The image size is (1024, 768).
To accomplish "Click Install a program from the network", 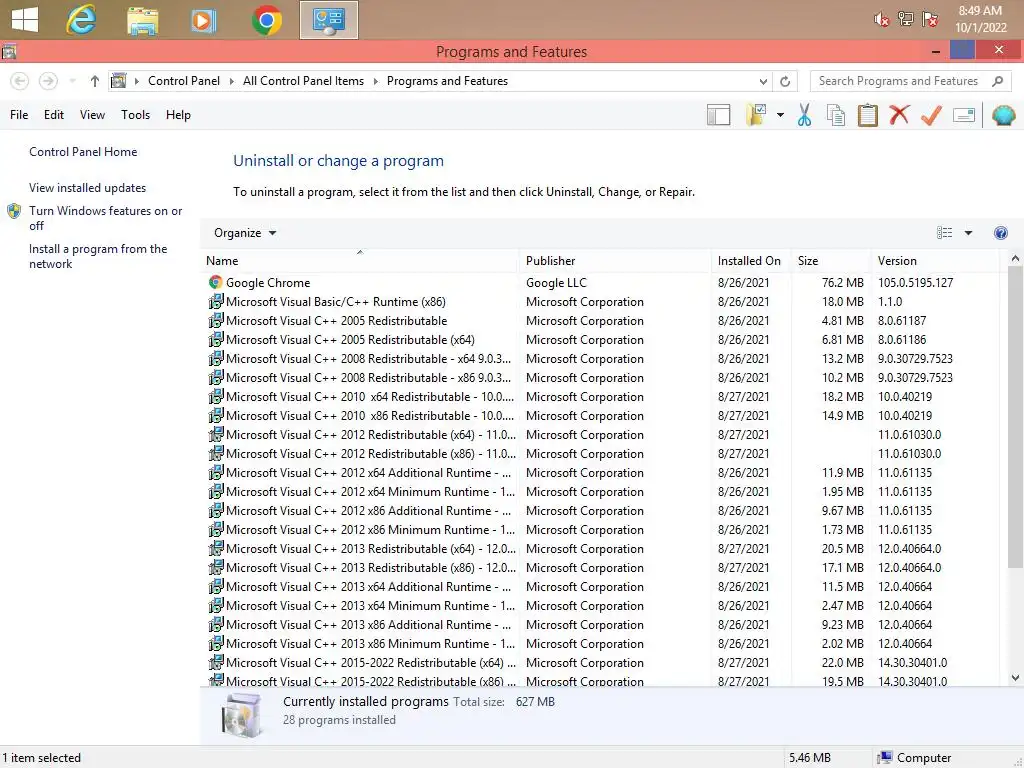I will pos(98,256).
